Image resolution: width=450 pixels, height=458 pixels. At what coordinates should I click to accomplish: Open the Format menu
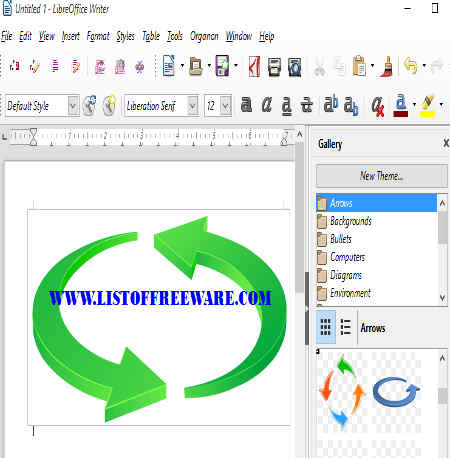(x=98, y=36)
